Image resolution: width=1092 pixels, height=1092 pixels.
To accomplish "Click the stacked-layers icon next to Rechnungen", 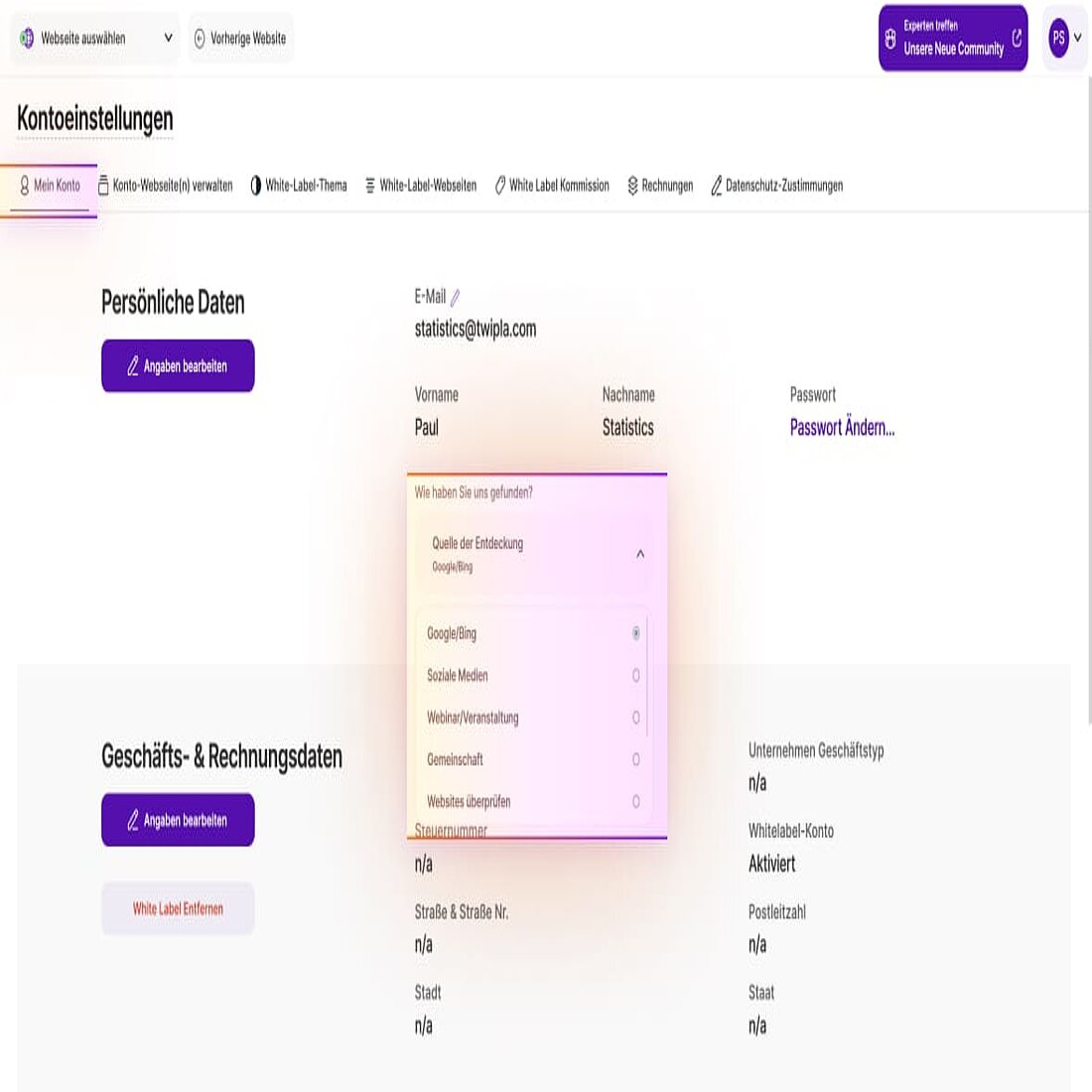I will click(632, 185).
